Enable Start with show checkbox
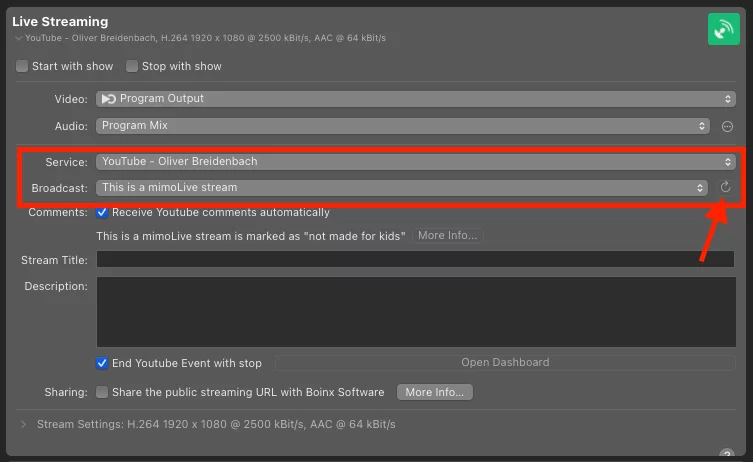Screen dimensions: 753x462 coord(22,66)
